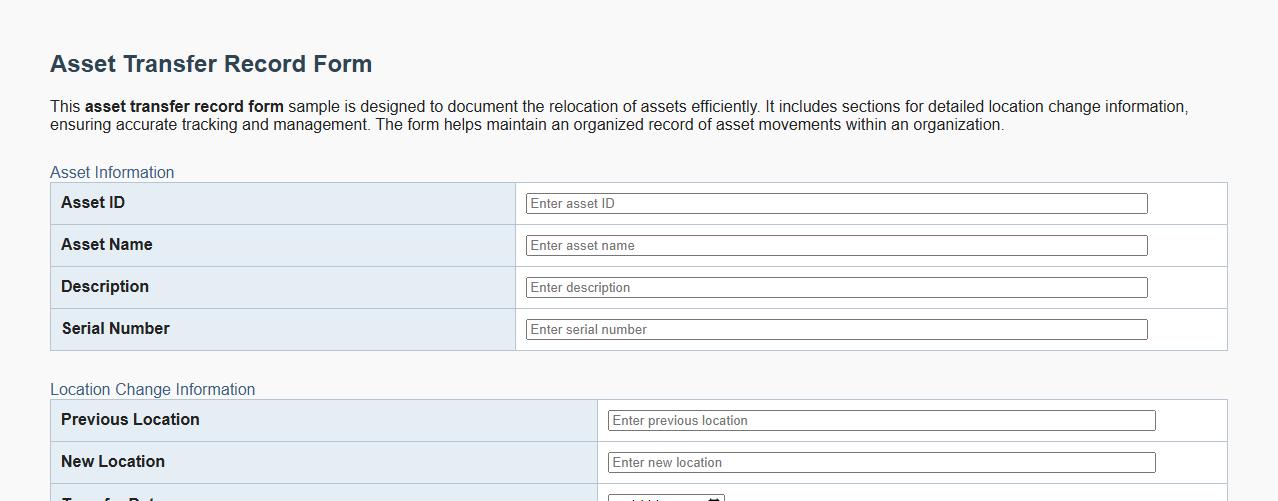This screenshot has width=1278, height=501.
Task: Click the 'New Location' row label
Action: (113, 461)
